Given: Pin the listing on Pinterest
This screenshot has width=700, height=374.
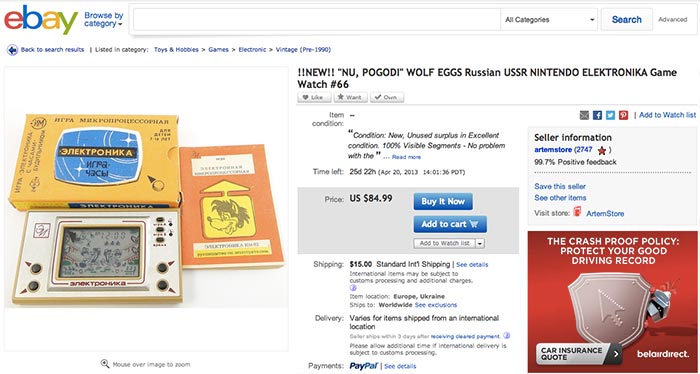Looking at the screenshot, I should (x=623, y=115).
